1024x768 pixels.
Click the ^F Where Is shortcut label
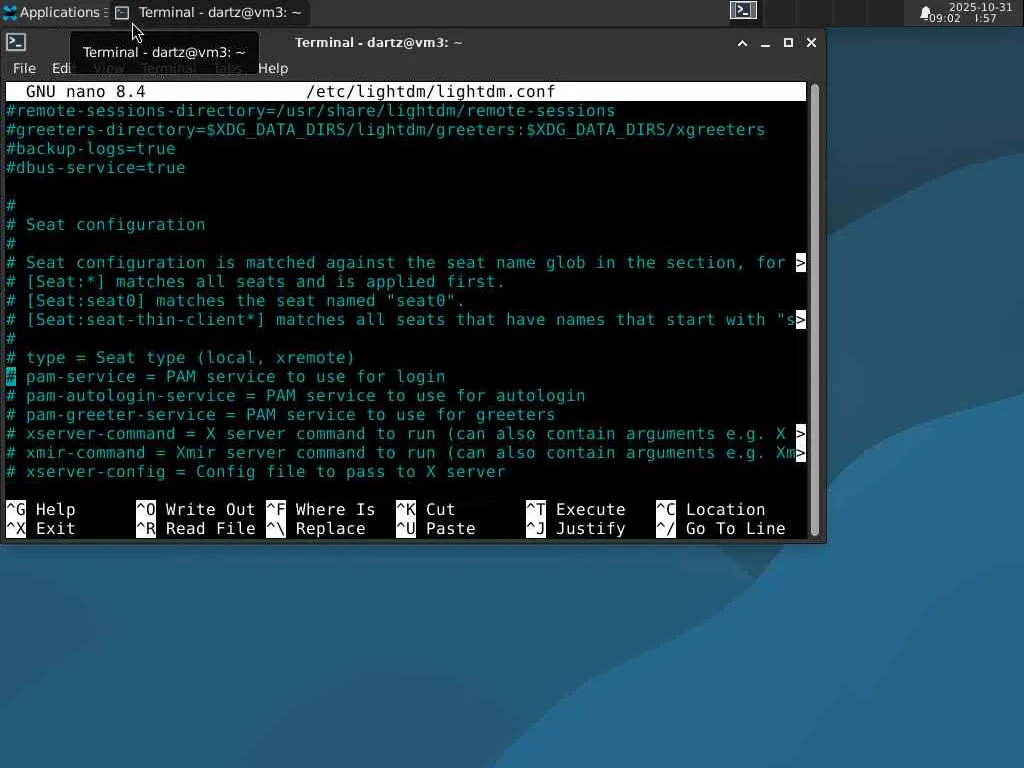321,509
